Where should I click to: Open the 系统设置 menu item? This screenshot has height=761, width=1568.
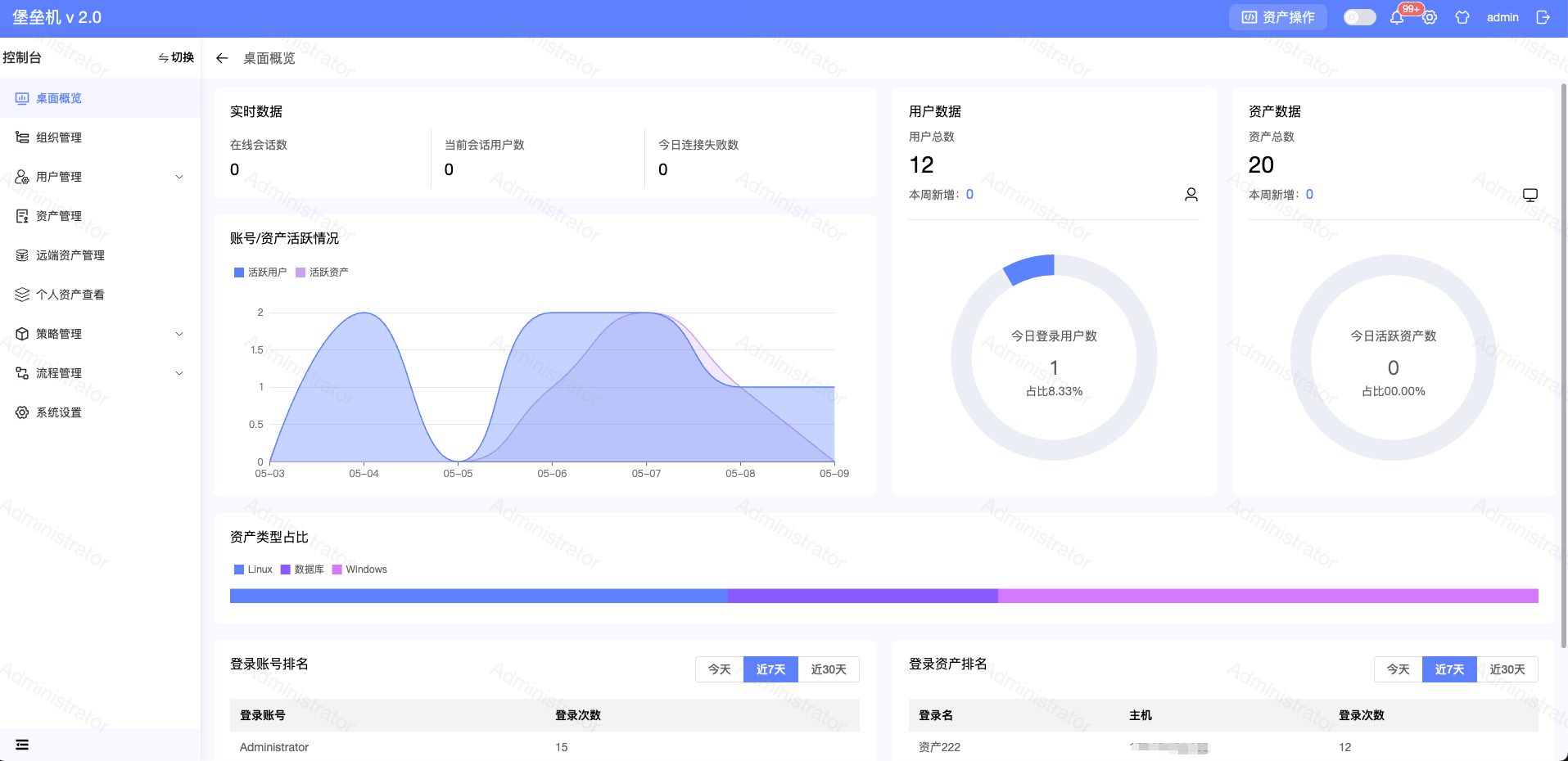click(x=100, y=412)
